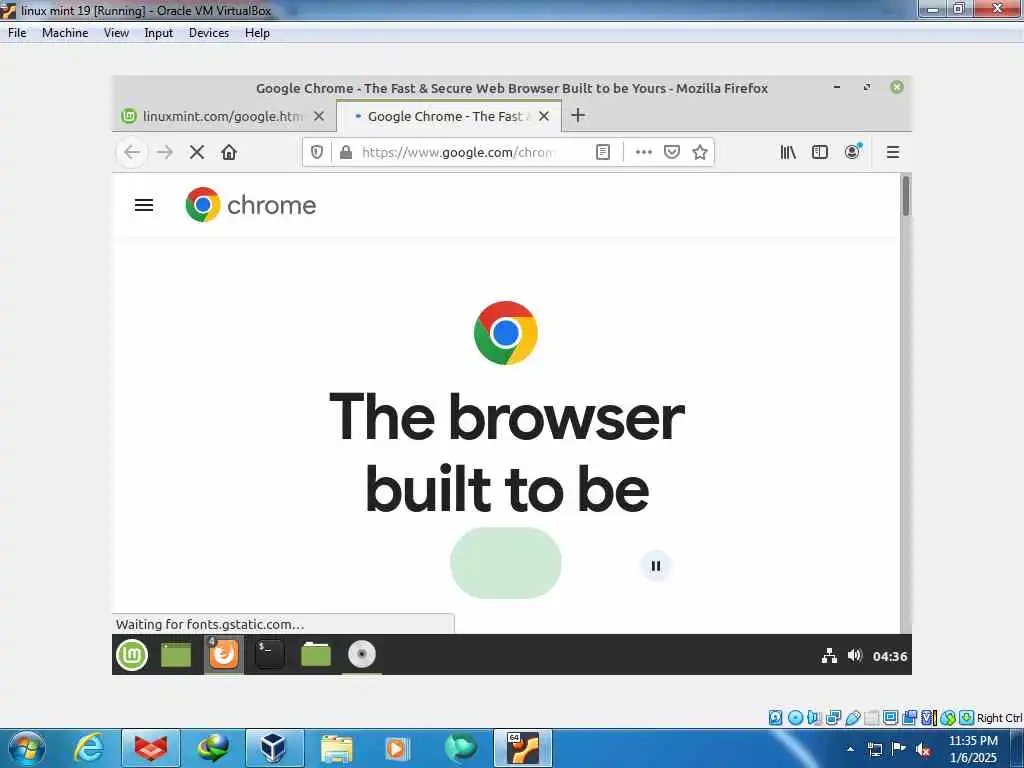Pause the page animation
Viewport: 1024px width, 768px height.
tap(656, 566)
